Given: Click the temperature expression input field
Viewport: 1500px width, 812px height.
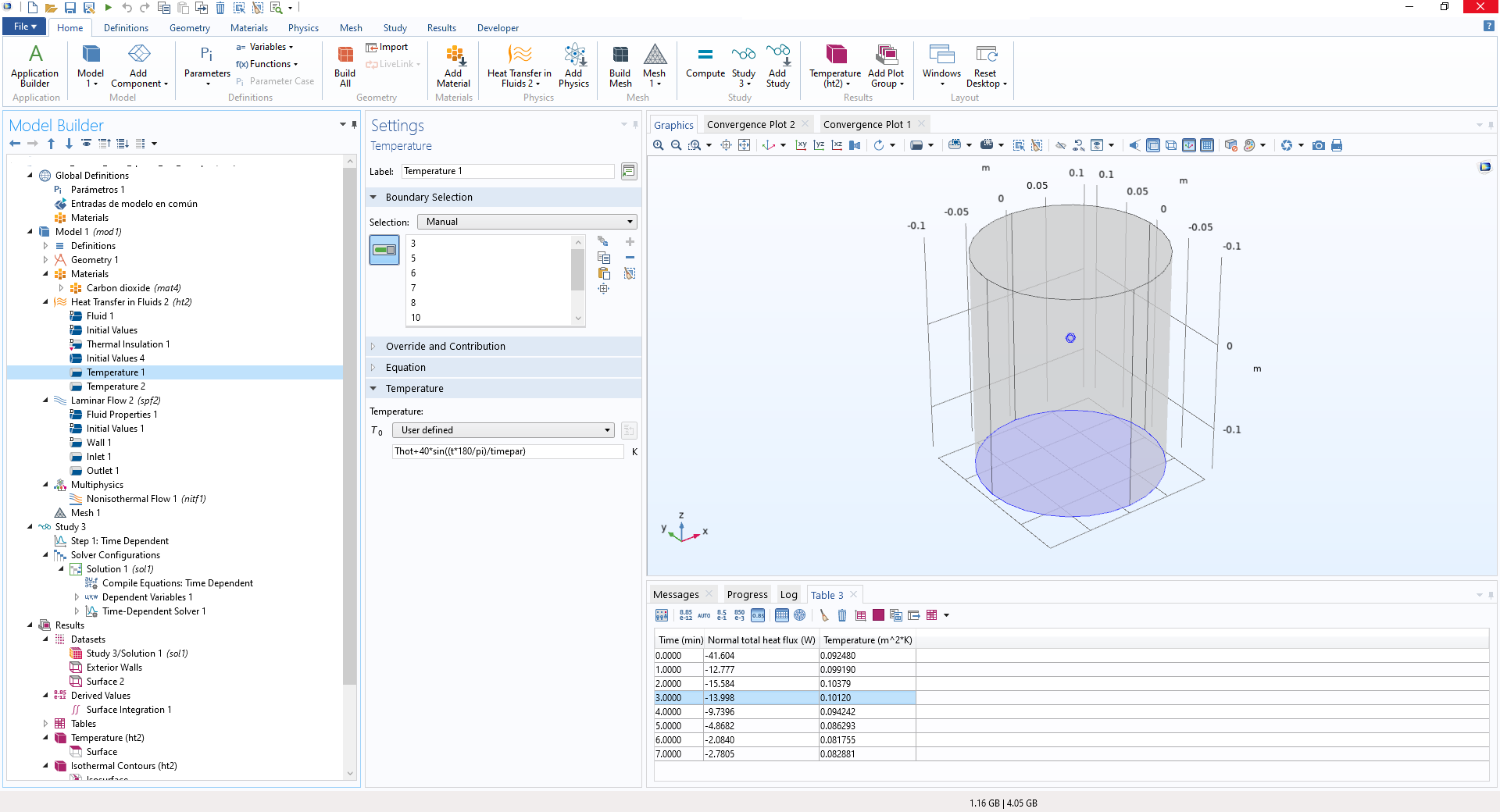Looking at the screenshot, I should (x=508, y=451).
